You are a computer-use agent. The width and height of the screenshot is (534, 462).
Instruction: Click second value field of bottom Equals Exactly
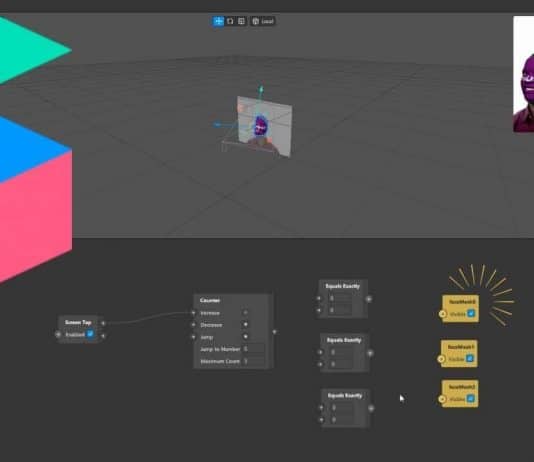[342, 419]
